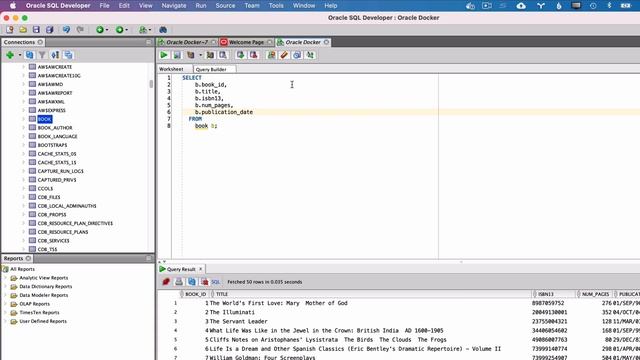
Task: Click the Redo icon in main toolbar
Action: (x=80, y=30)
